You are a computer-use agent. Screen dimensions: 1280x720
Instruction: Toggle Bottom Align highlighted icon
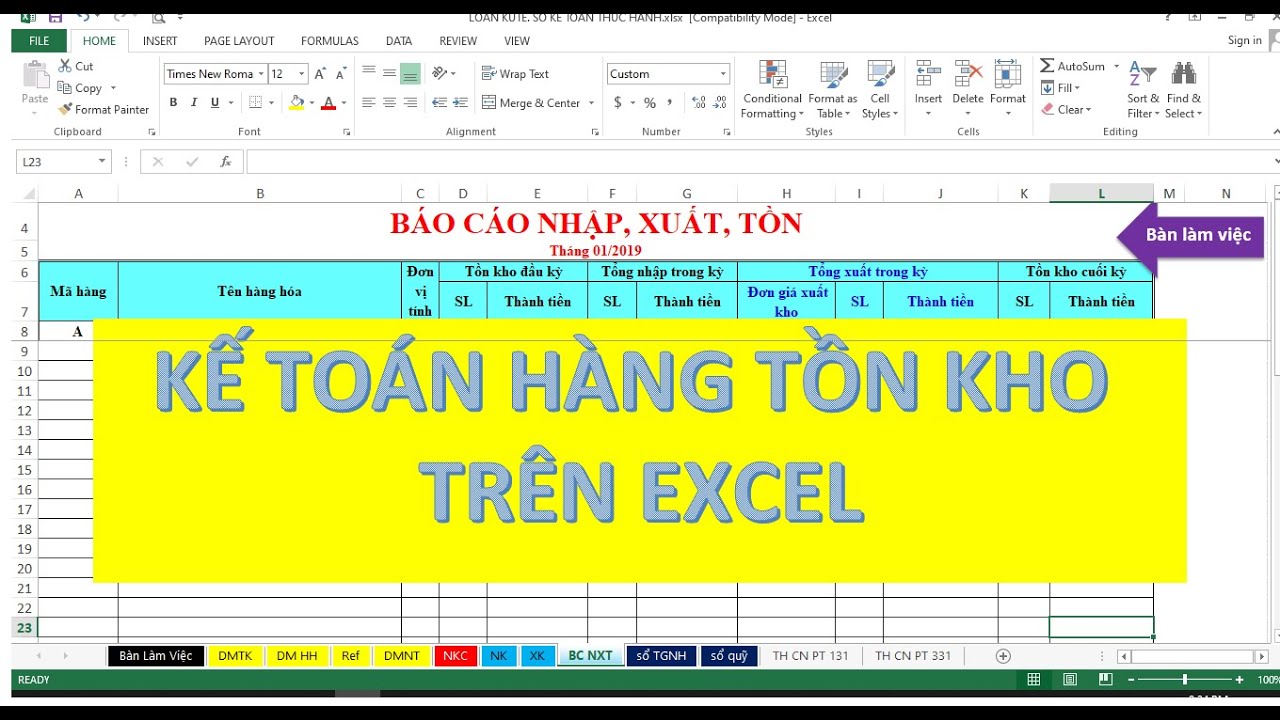point(410,73)
